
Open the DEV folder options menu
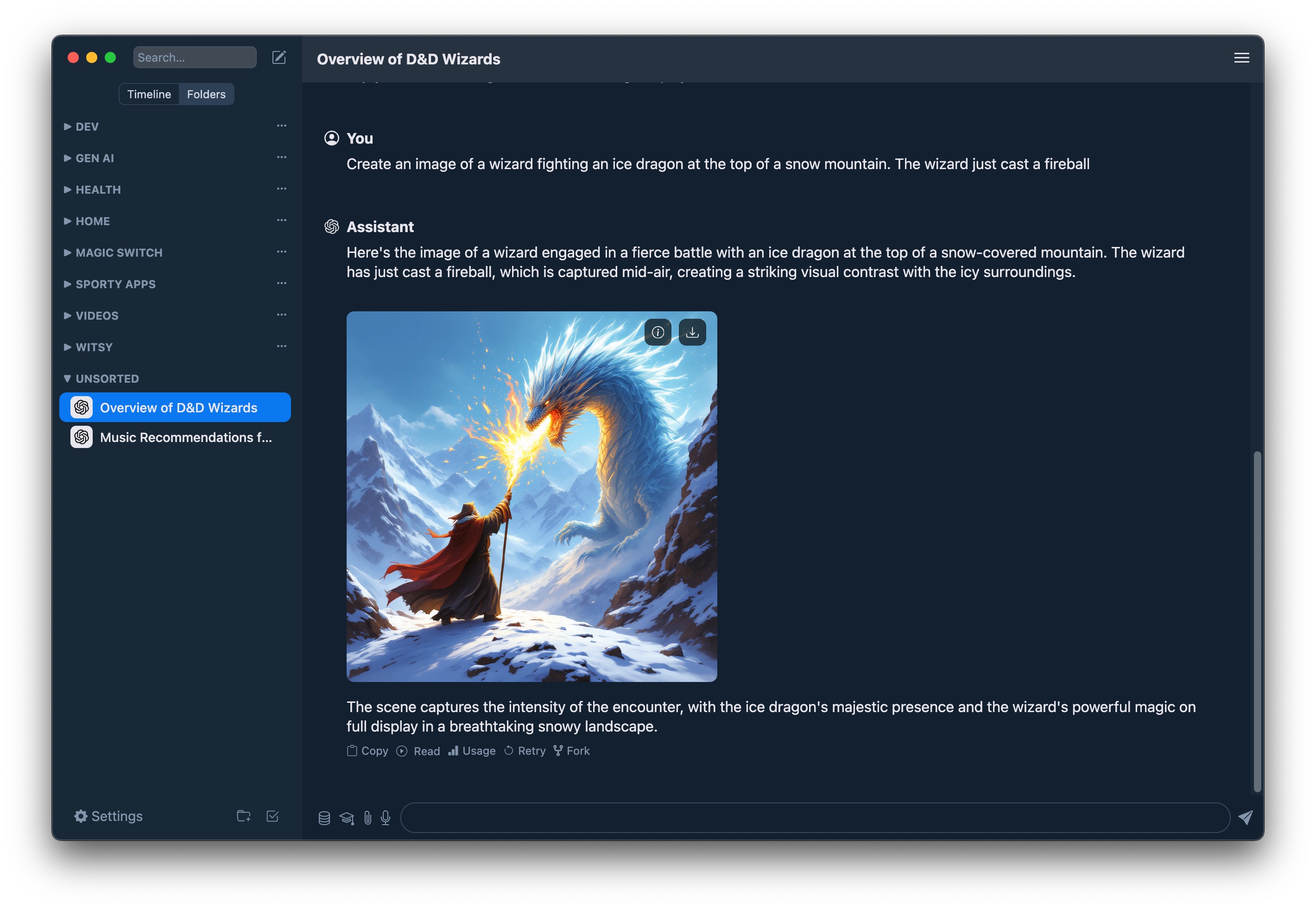point(281,126)
